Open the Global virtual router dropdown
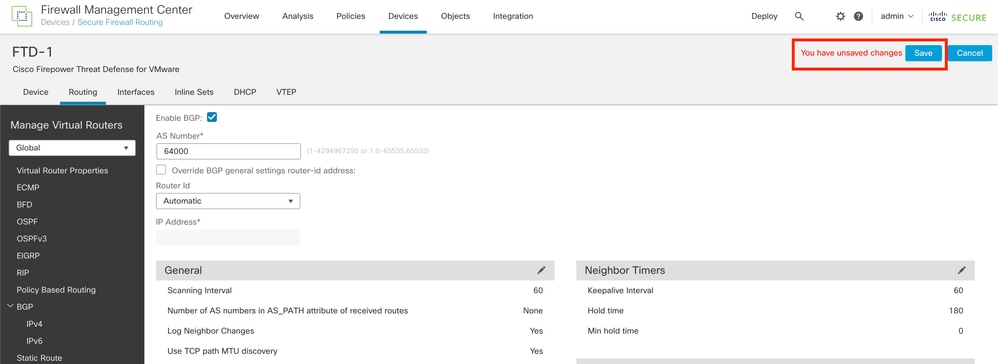The height and width of the screenshot is (364, 998). coord(72,148)
